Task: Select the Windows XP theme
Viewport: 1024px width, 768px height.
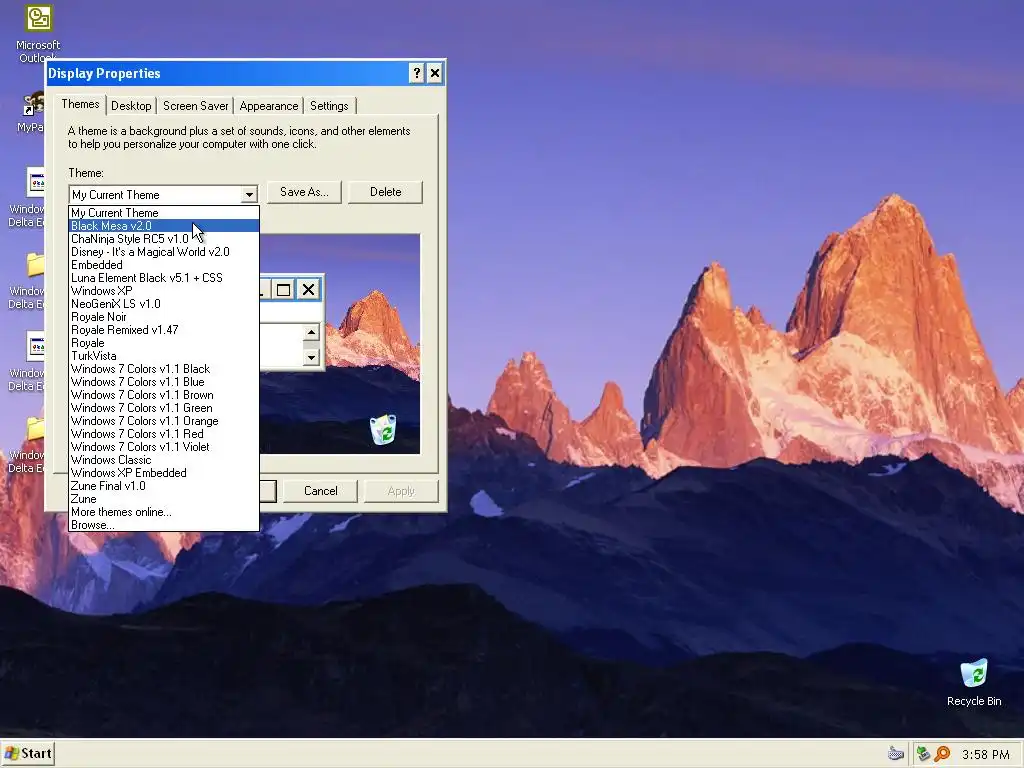Action: pyautogui.click(x=164, y=291)
